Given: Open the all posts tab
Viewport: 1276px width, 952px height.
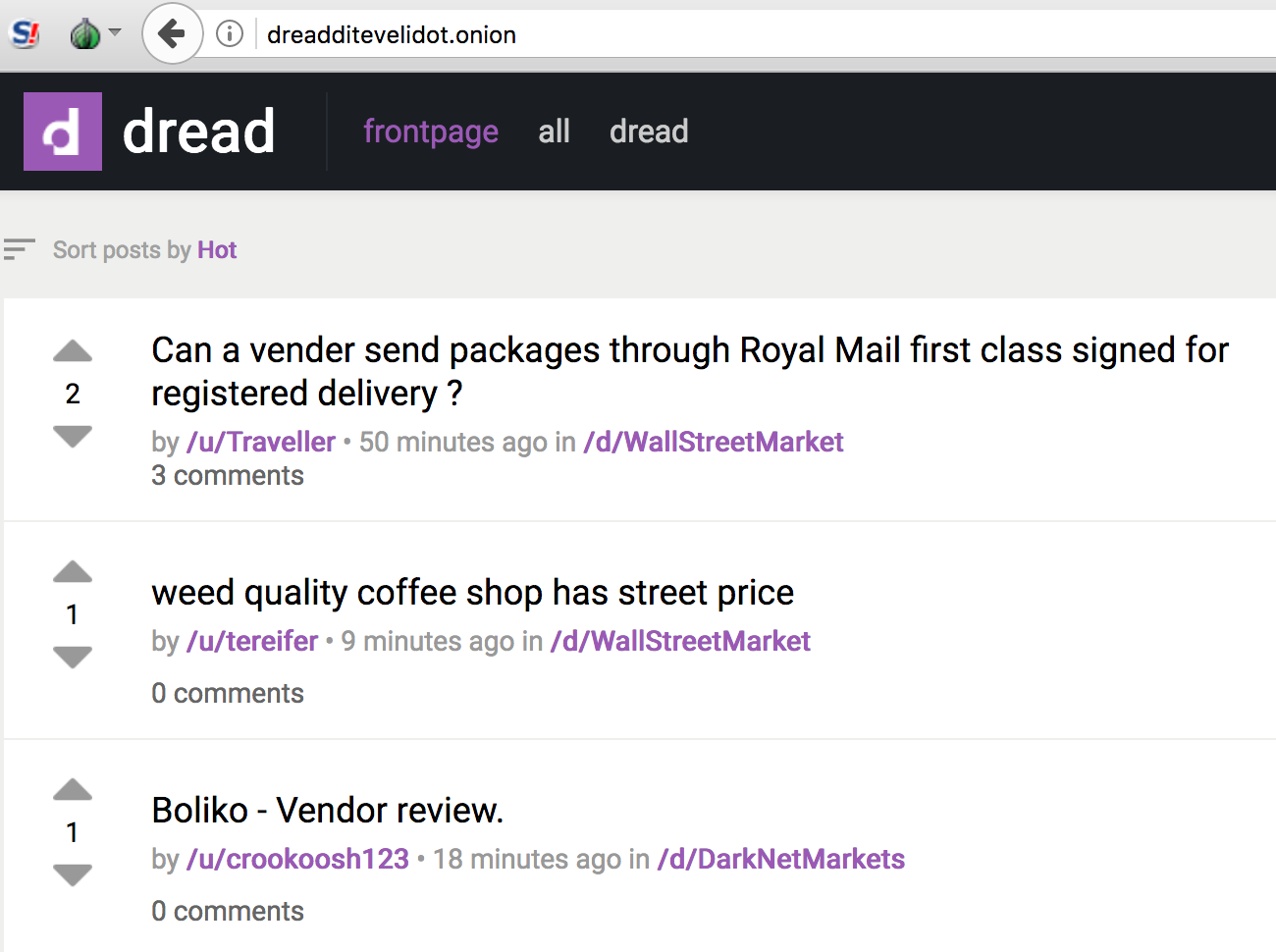Looking at the screenshot, I should pos(554,132).
